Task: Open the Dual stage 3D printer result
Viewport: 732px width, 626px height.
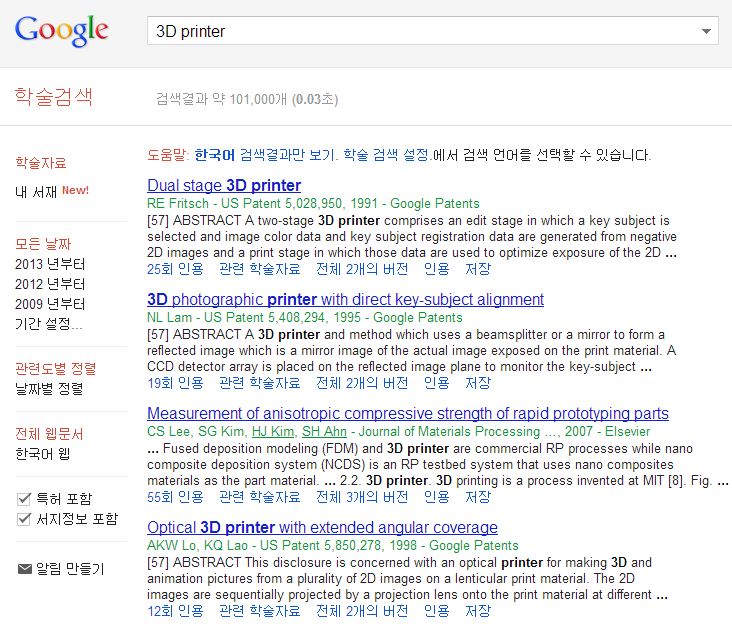Action: 224,185
